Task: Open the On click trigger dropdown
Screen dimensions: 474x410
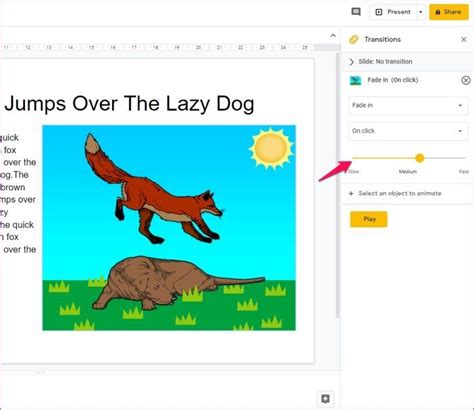Action: click(408, 131)
